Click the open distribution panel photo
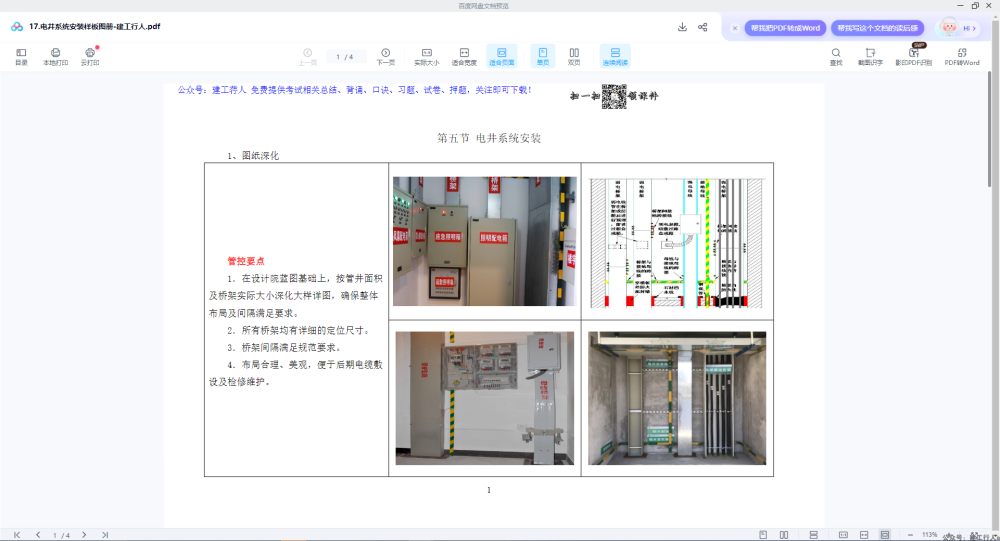This screenshot has height=541, width=1000. click(x=485, y=397)
